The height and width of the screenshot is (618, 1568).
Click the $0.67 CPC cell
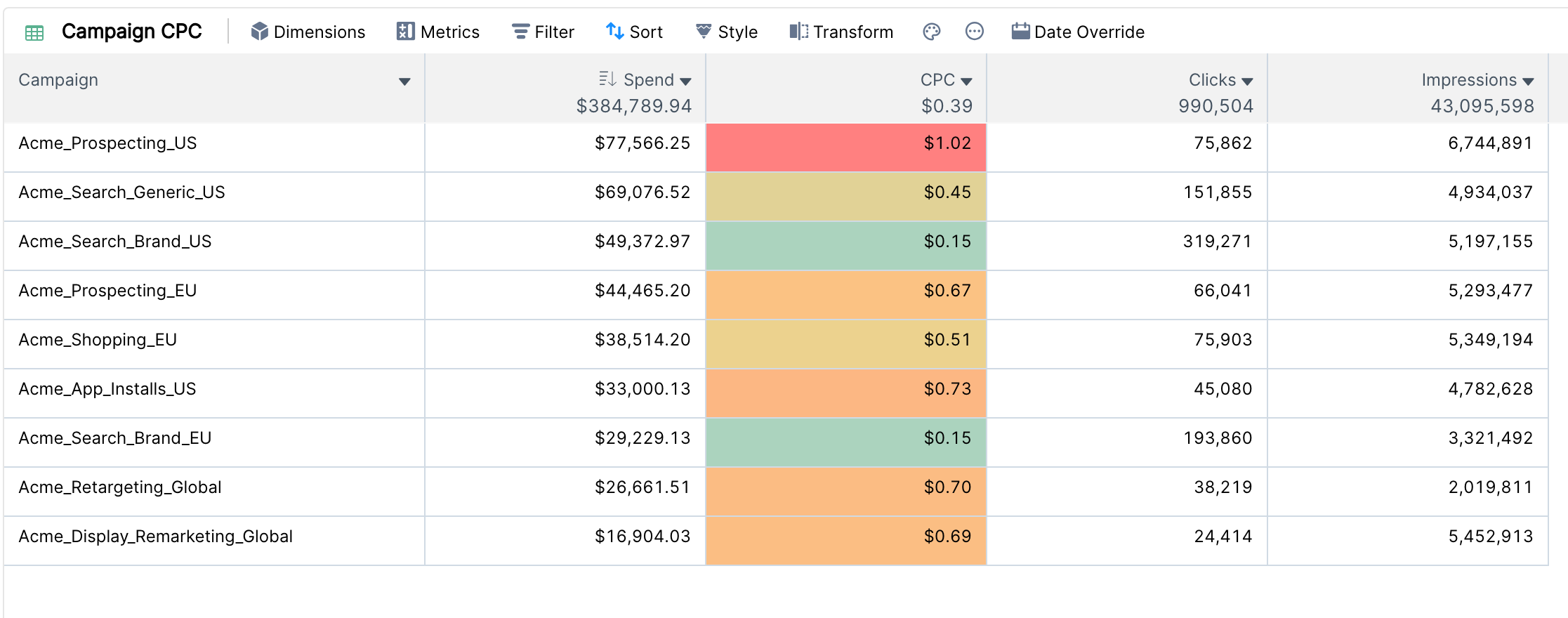tap(846, 295)
